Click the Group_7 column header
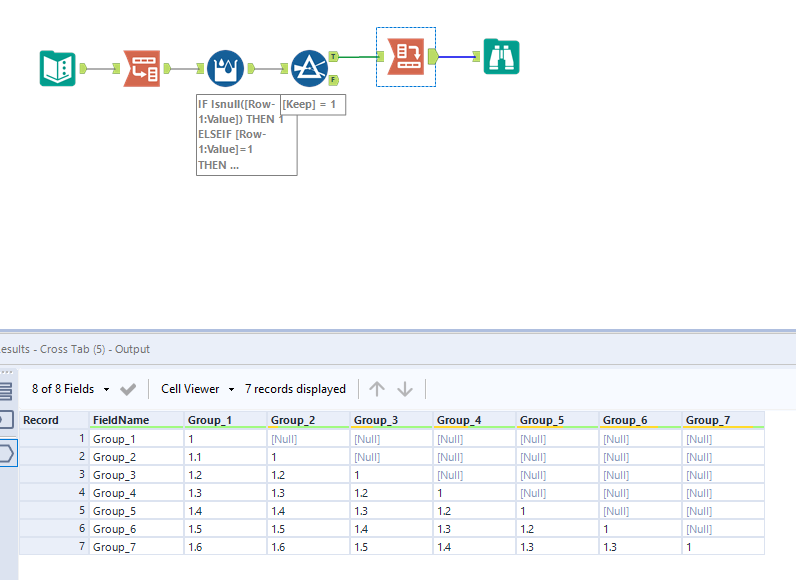The width and height of the screenshot is (796, 580). click(x=706, y=420)
